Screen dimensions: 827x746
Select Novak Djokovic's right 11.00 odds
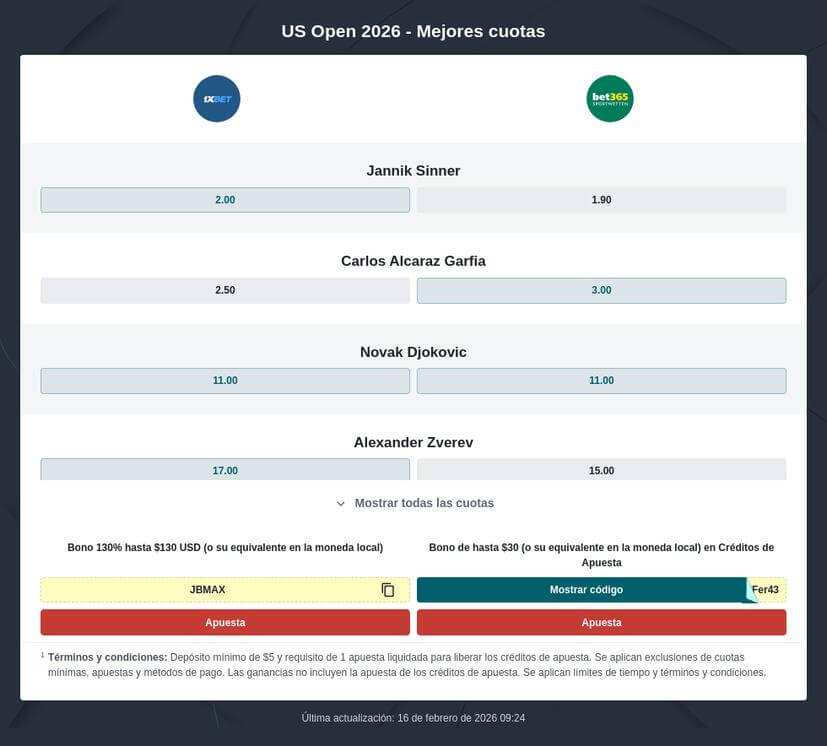(602, 380)
